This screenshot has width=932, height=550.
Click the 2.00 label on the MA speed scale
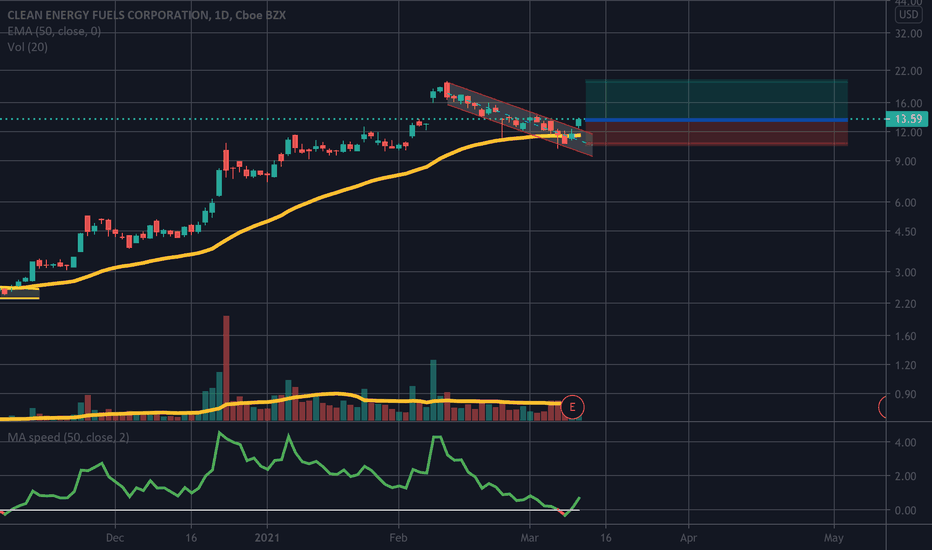pos(905,476)
